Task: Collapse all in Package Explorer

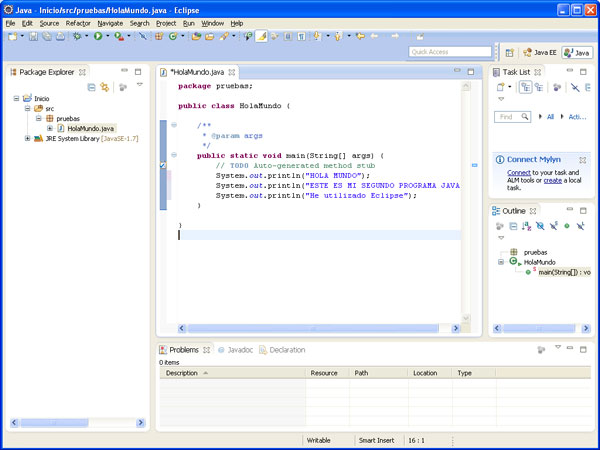Action: click(x=91, y=87)
